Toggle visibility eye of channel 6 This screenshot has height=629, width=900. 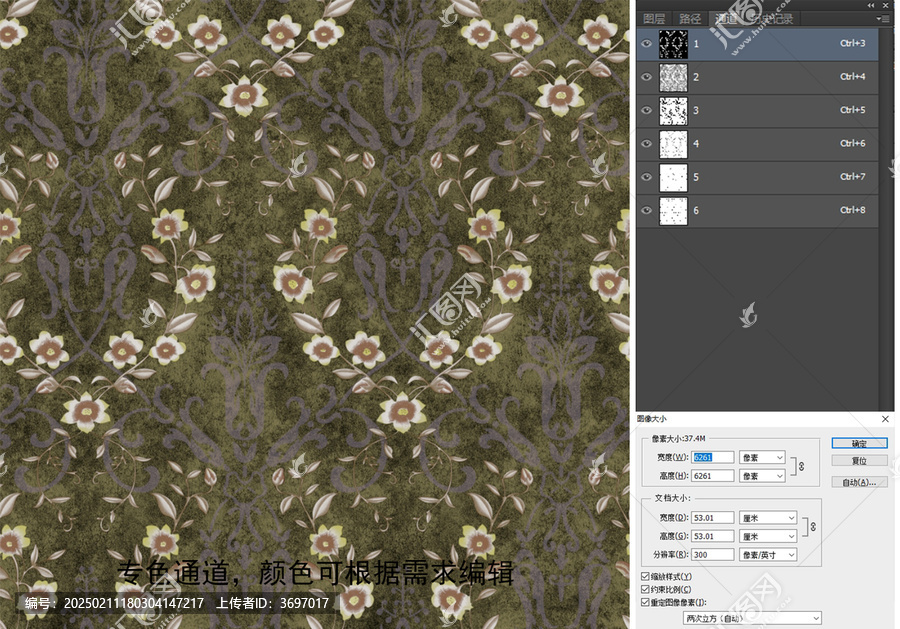pyautogui.click(x=646, y=210)
